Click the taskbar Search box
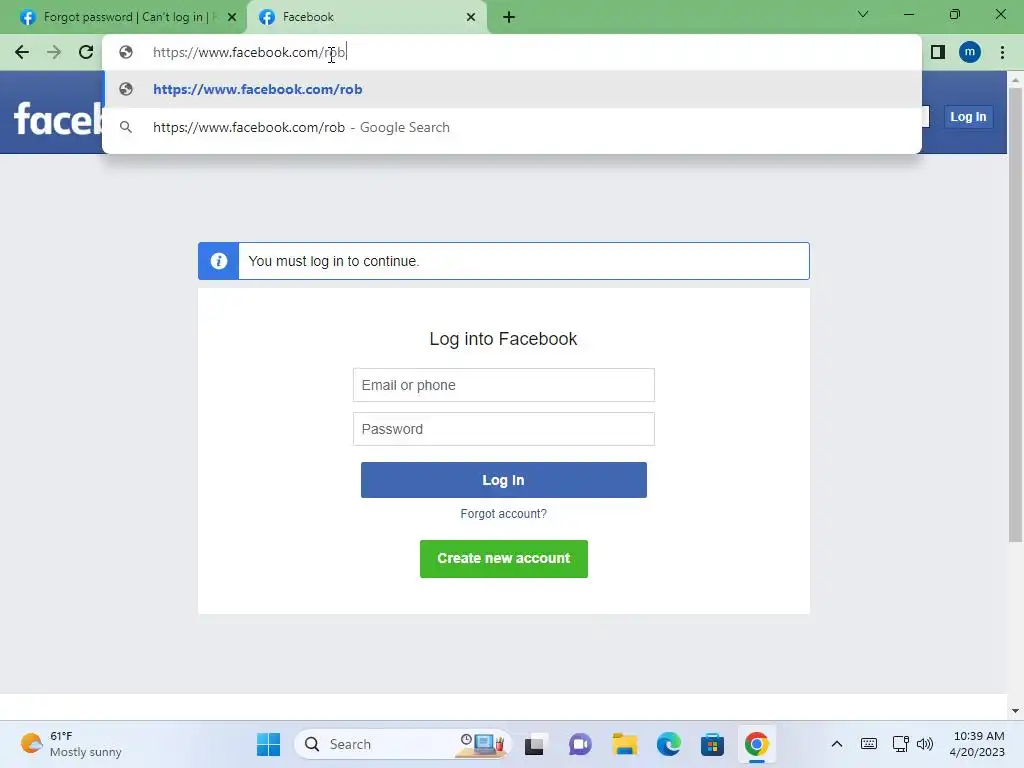Image resolution: width=1024 pixels, height=768 pixels. pos(402,744)
